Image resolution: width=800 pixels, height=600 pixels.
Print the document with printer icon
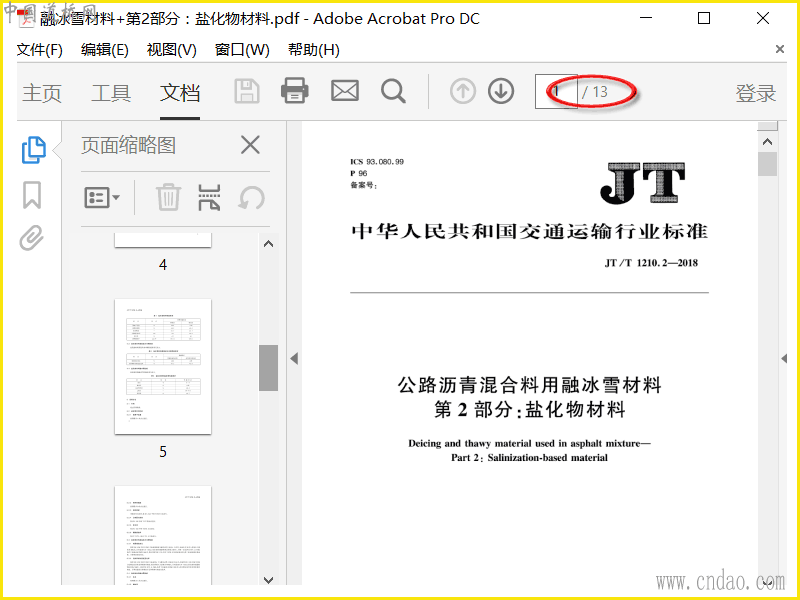[295, 91]
